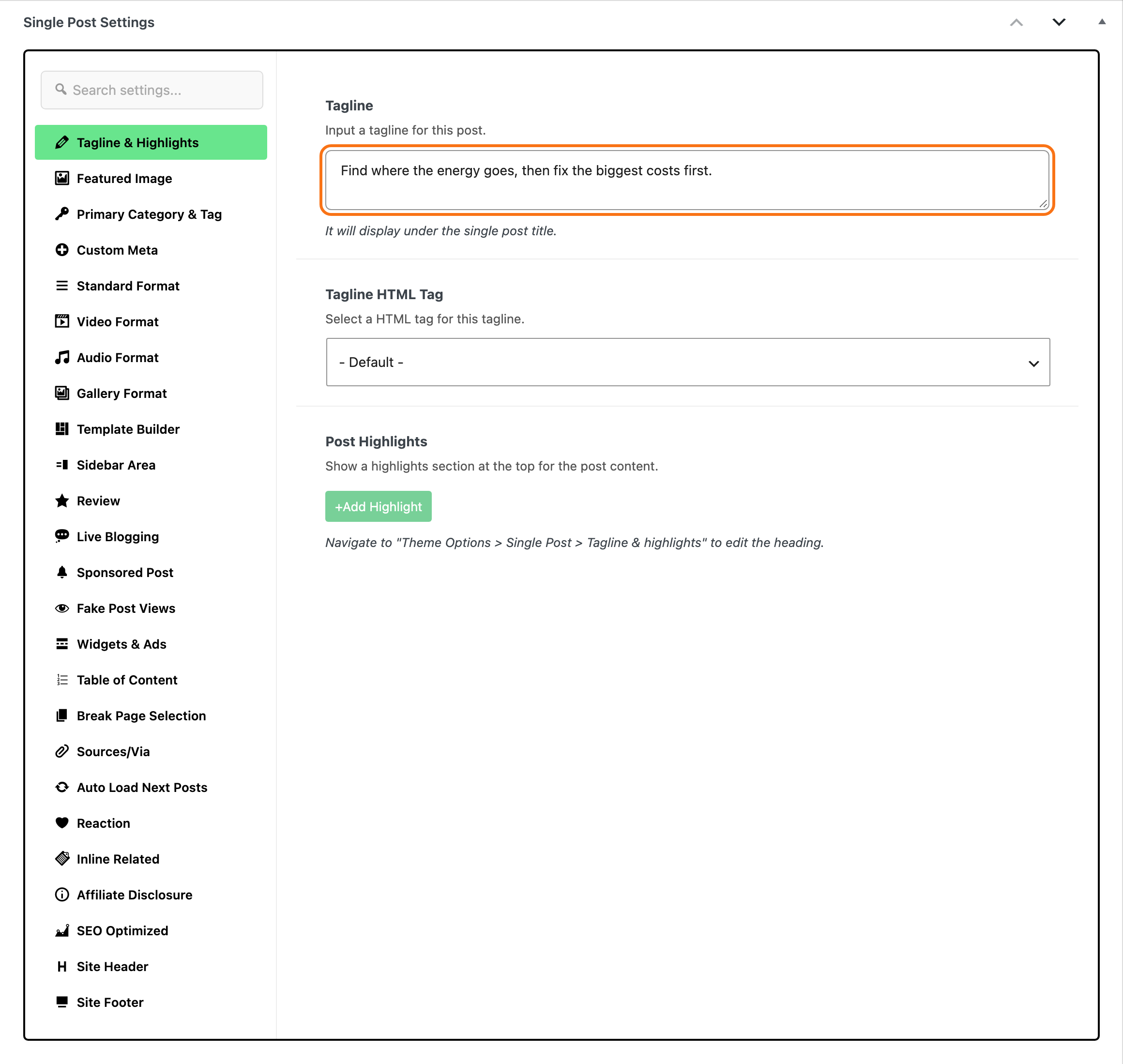This screenshot has height=1064, width=1123.
Task: Click the Featured Image picture icon
Action: click(62, 178)
